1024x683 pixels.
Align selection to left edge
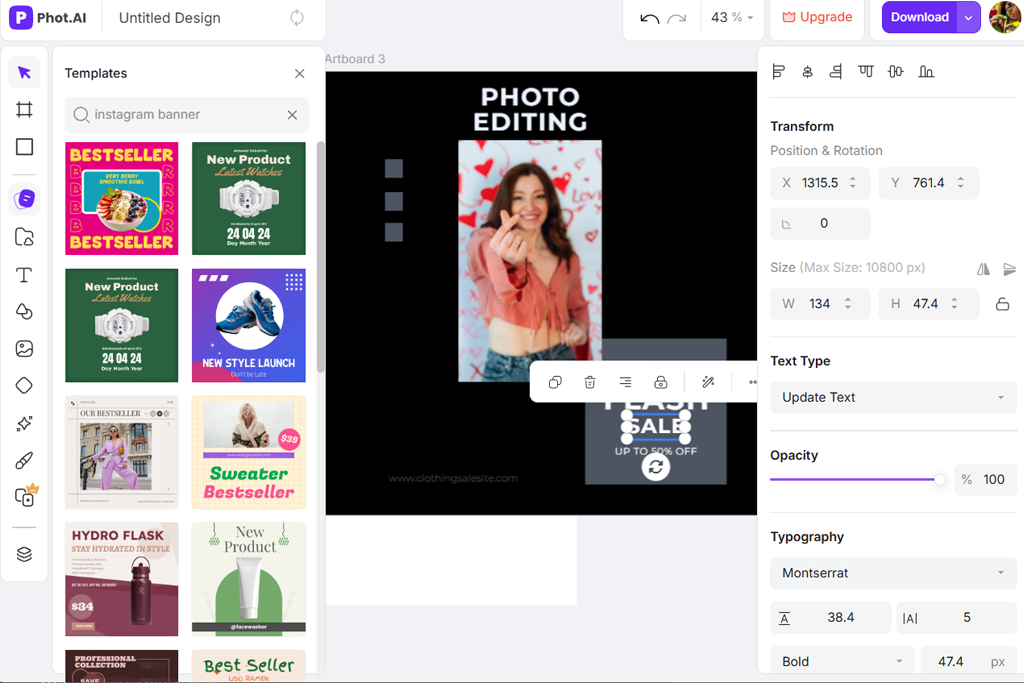[778, 71]
